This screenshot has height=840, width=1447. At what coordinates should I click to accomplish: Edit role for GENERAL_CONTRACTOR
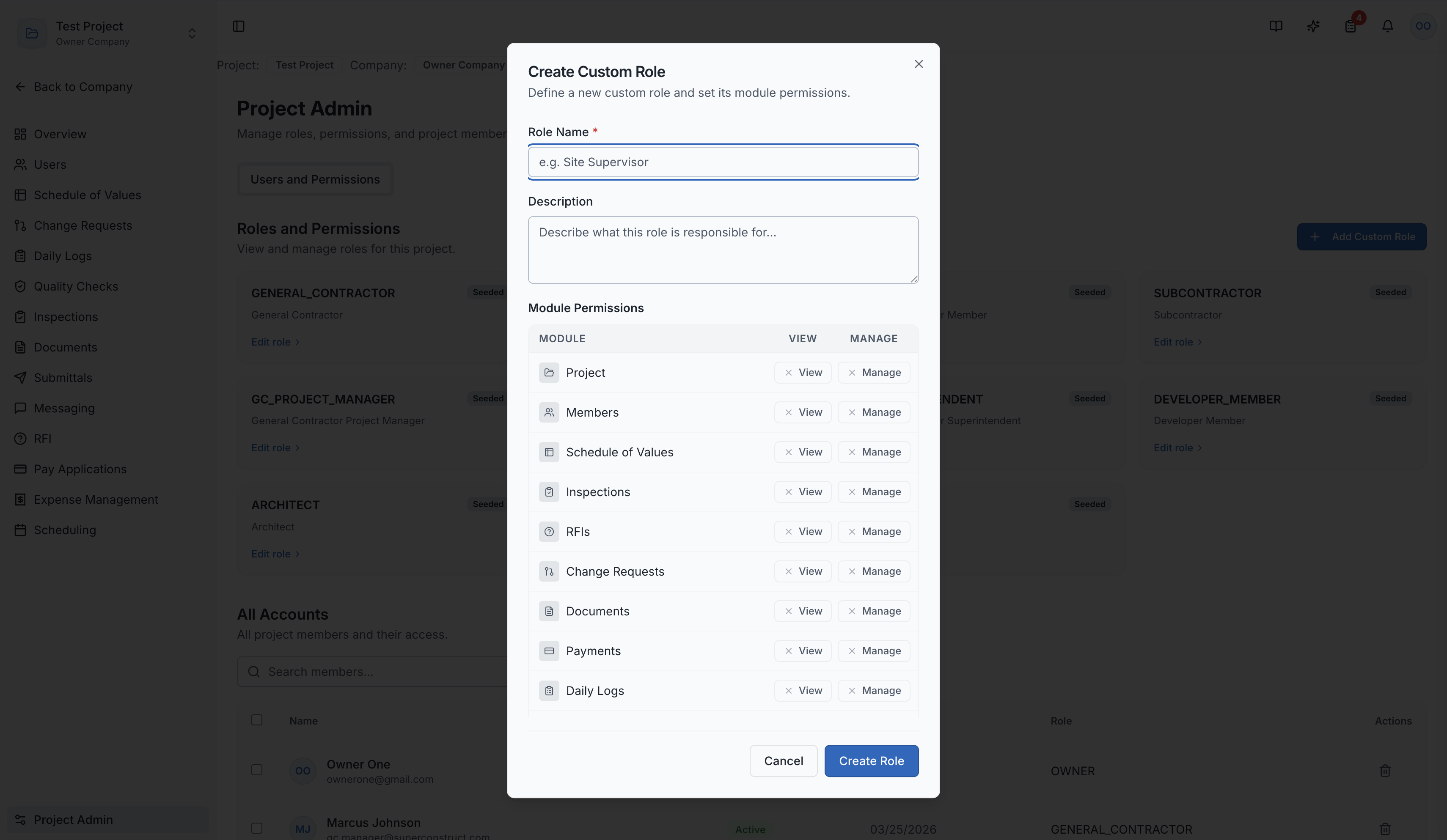275,342
